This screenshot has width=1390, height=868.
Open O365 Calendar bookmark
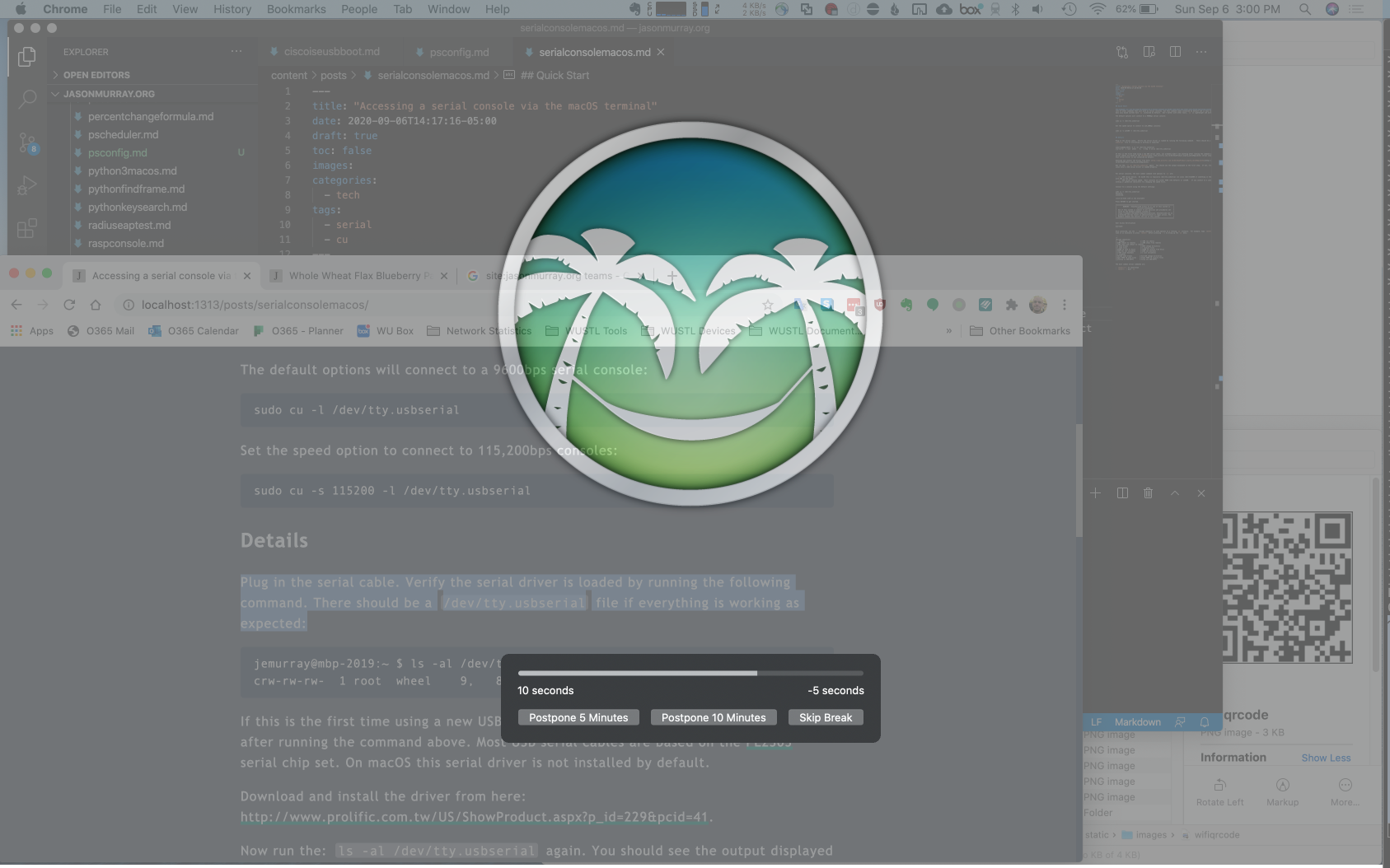point(194,331)
